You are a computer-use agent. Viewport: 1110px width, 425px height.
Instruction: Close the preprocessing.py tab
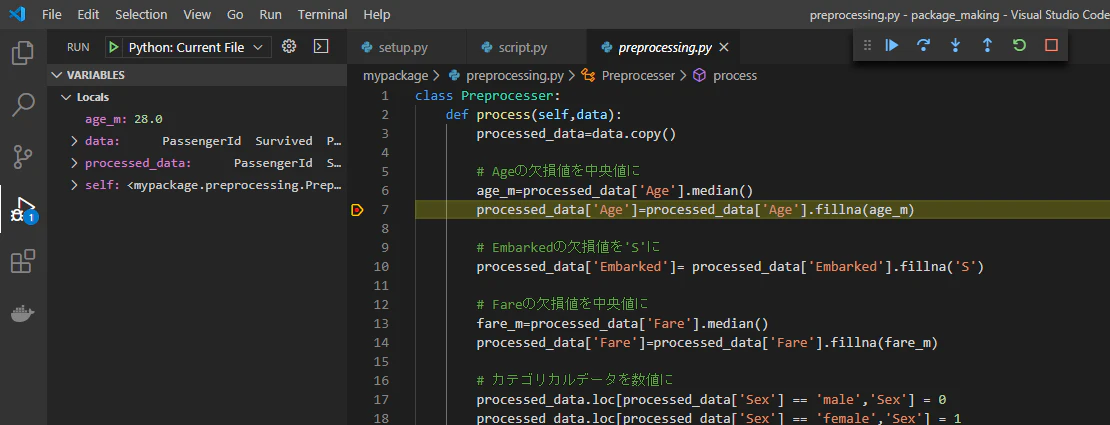(x=723, y=47)
